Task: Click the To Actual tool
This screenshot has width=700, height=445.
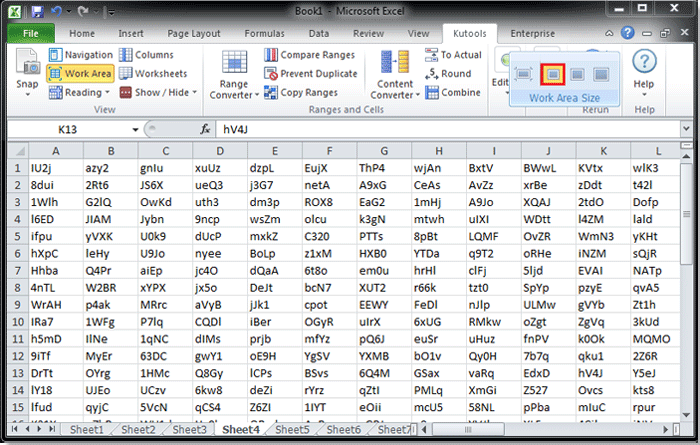Action: pyautogui.click(x=452, y=55)
